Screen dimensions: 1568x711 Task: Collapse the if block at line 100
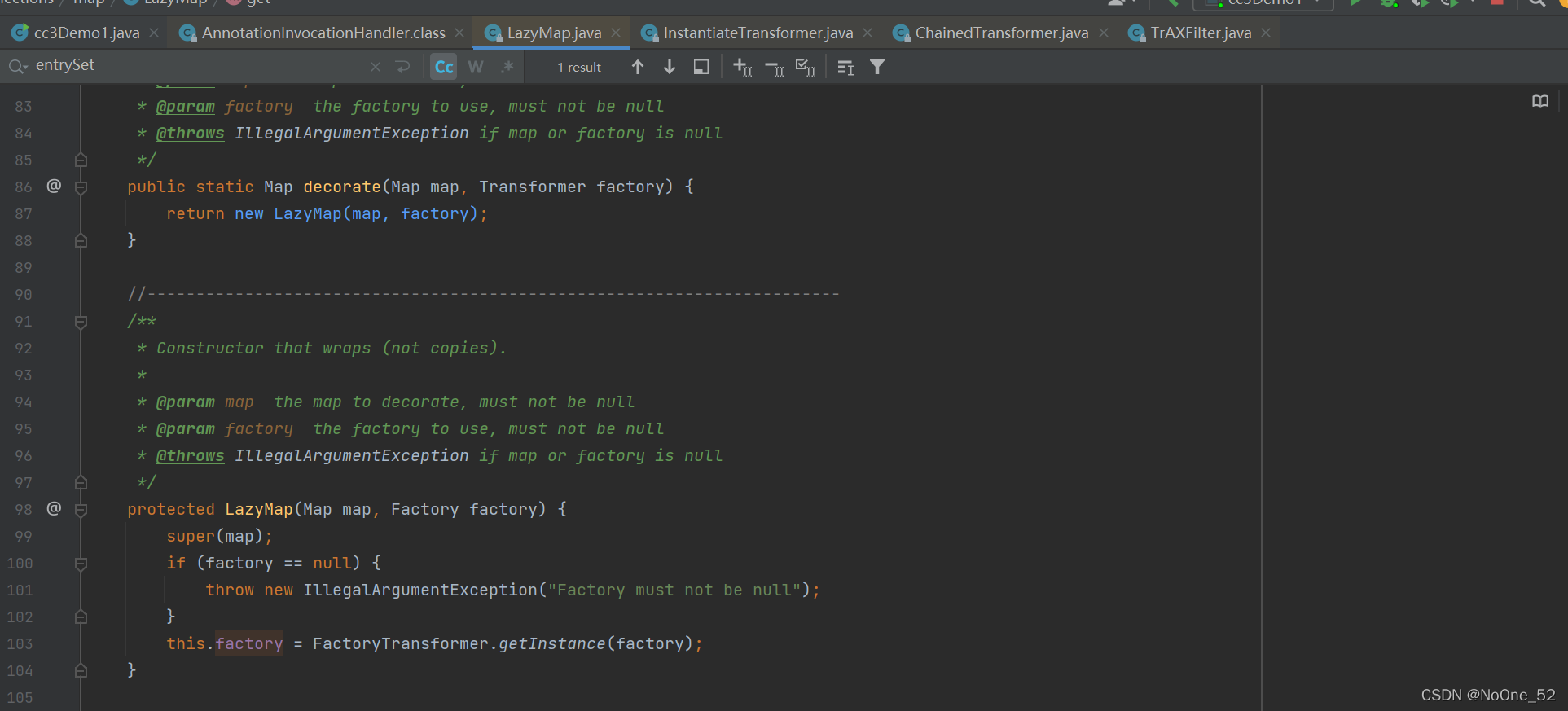pos(81,563)
